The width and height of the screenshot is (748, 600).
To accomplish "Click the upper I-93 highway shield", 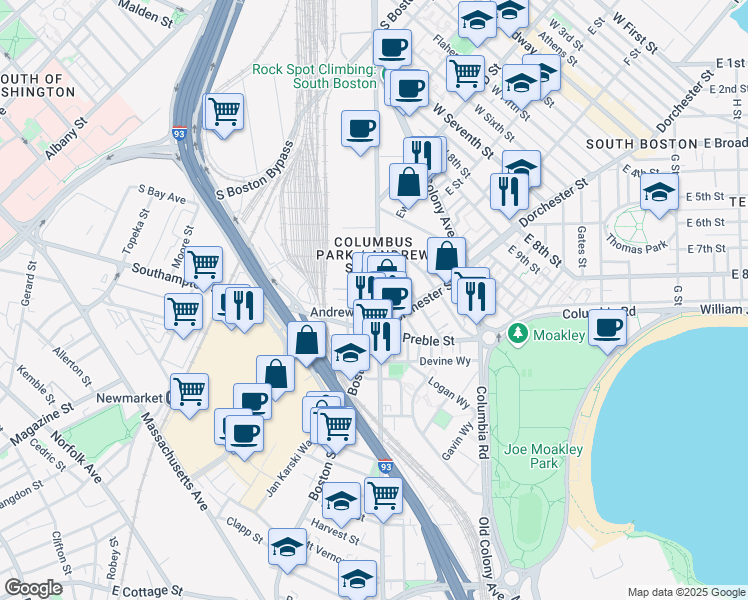I will click(x=179, y=133).
